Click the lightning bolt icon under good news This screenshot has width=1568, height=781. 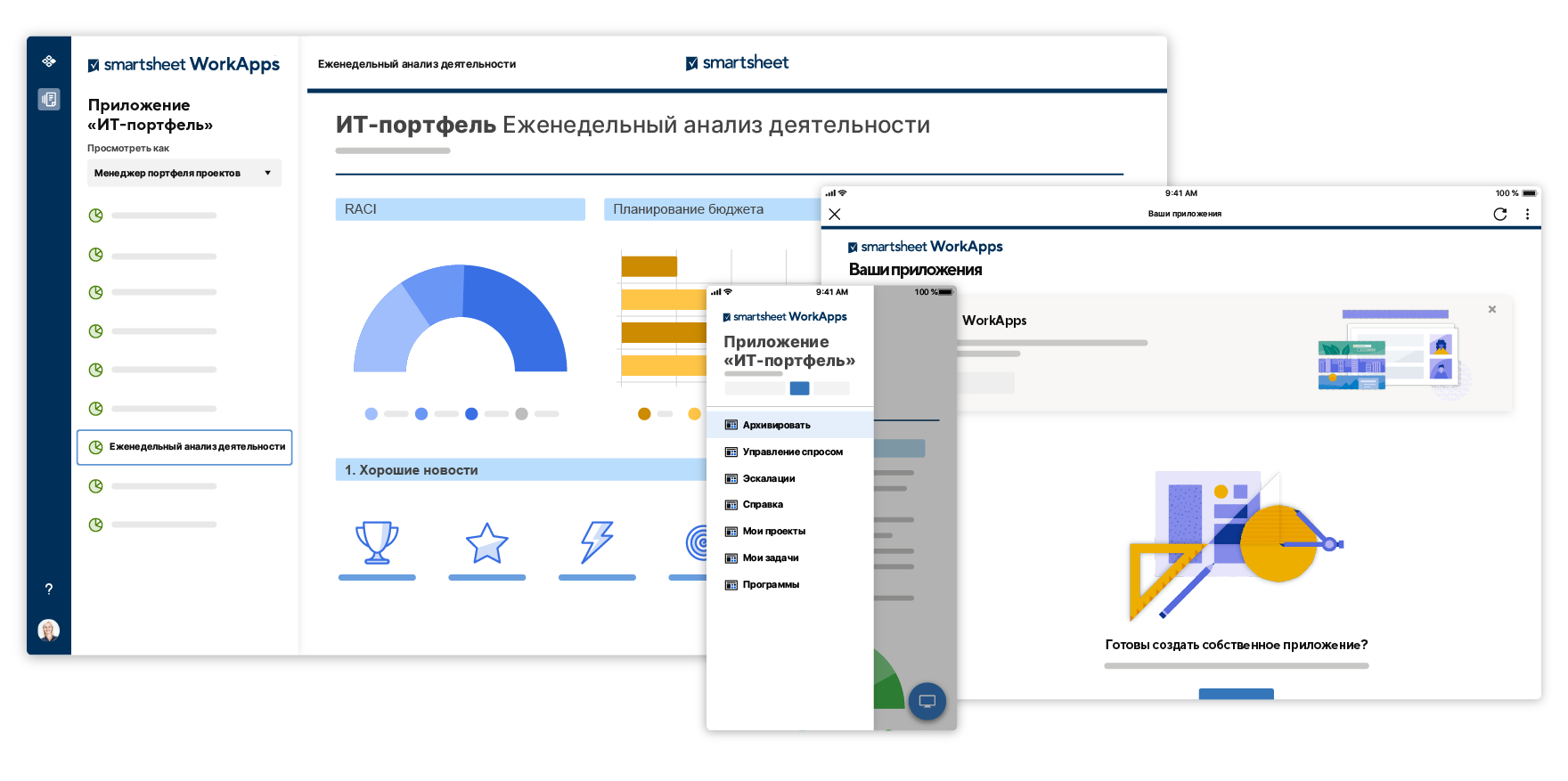pos(597,542)
